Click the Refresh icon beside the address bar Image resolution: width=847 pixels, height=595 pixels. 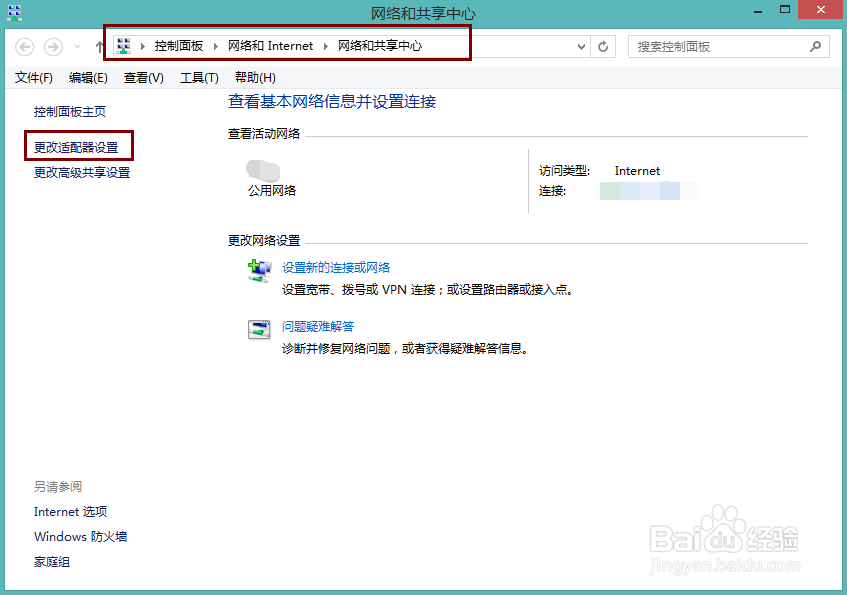(x=603, y=46)
